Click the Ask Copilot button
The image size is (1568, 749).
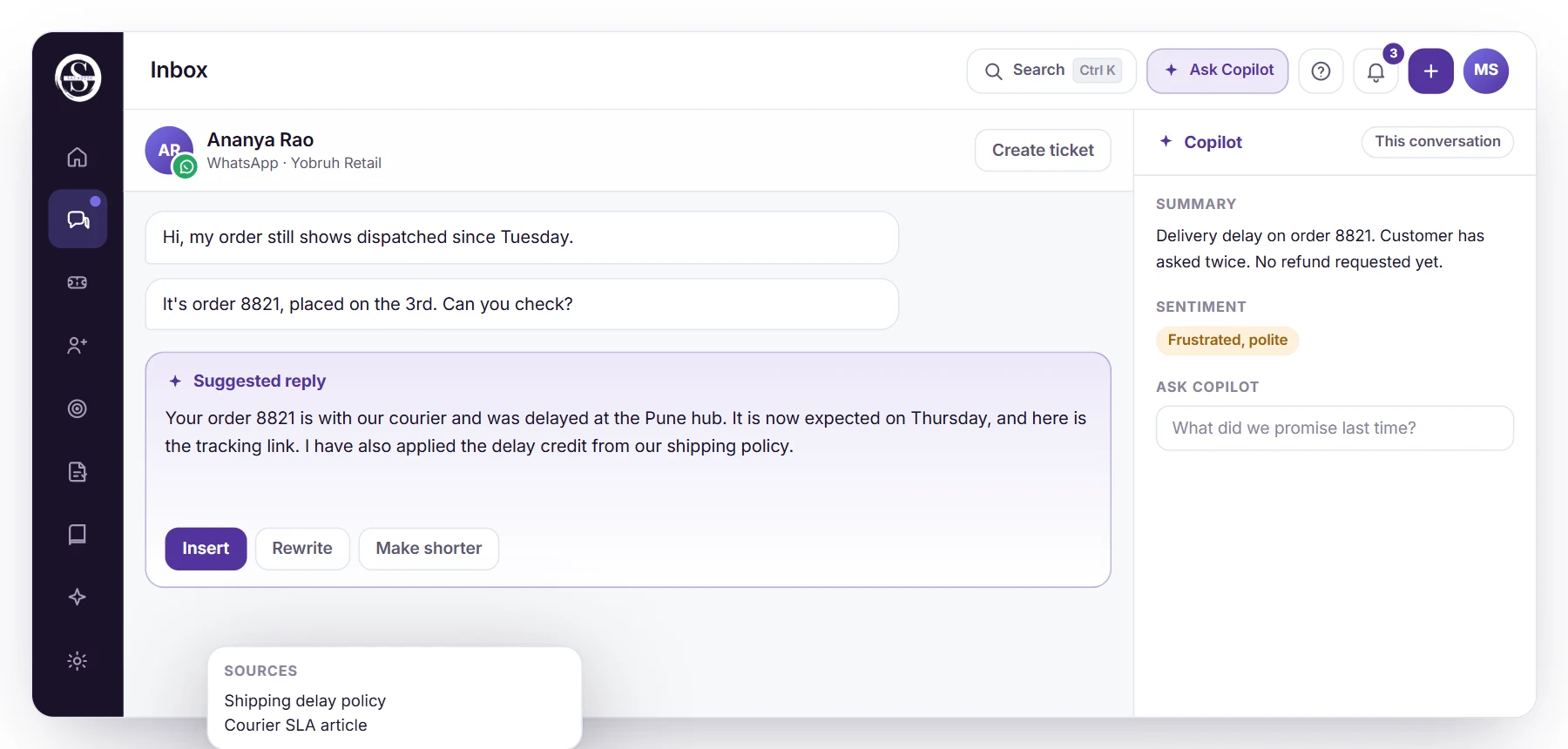(1218, 71)
